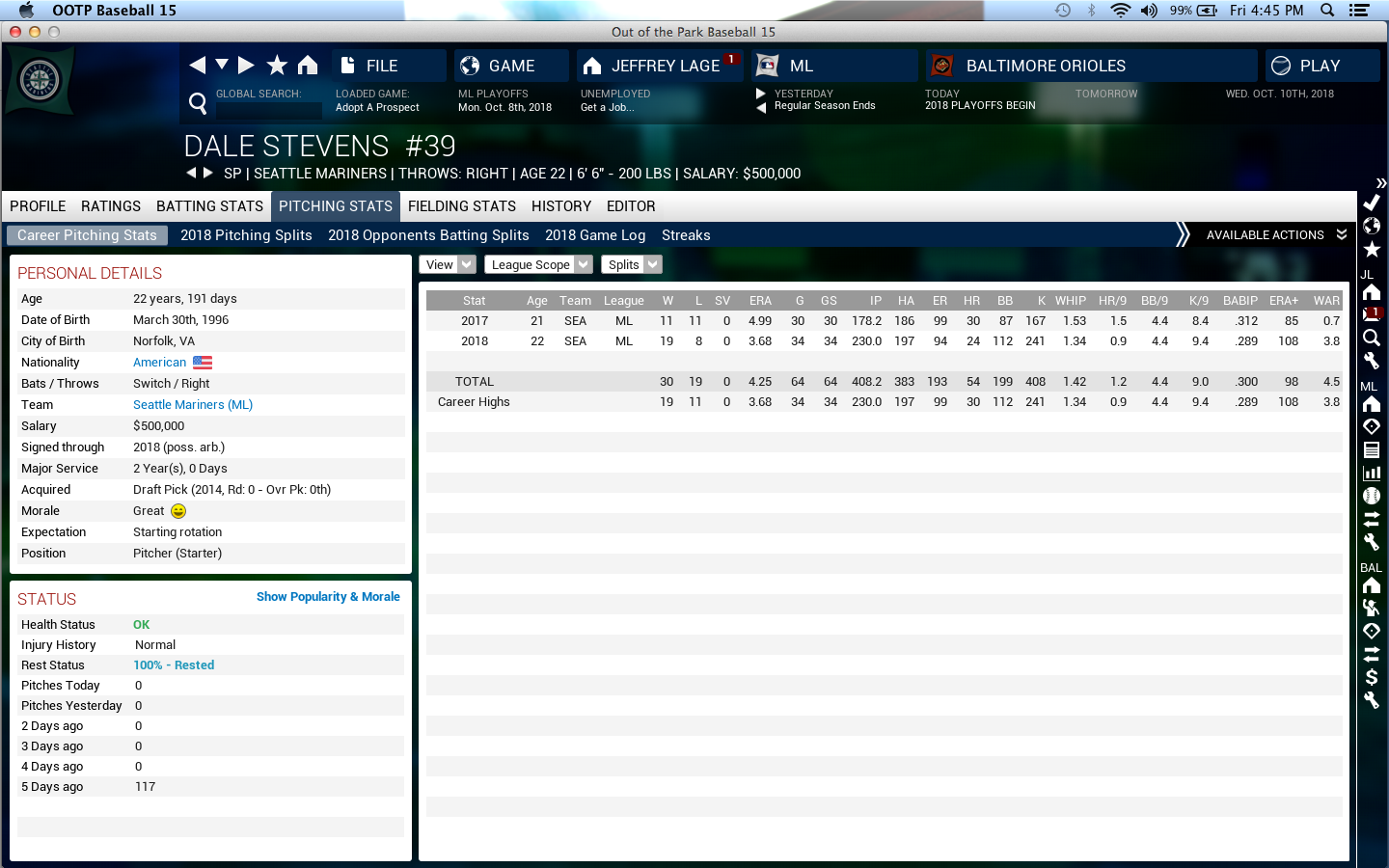Open the Apple menu
Viewport: 1389px width, 868px height.
(x=27, y=11)
